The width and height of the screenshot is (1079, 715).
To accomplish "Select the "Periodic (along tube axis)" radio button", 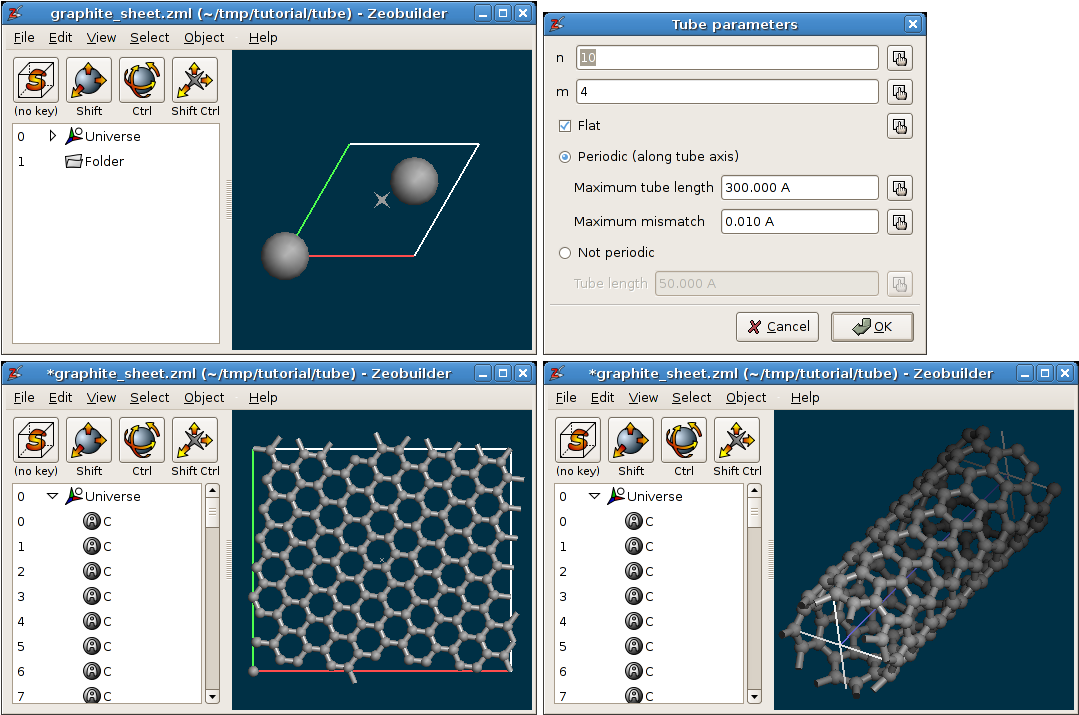I will tap(564, 157).
